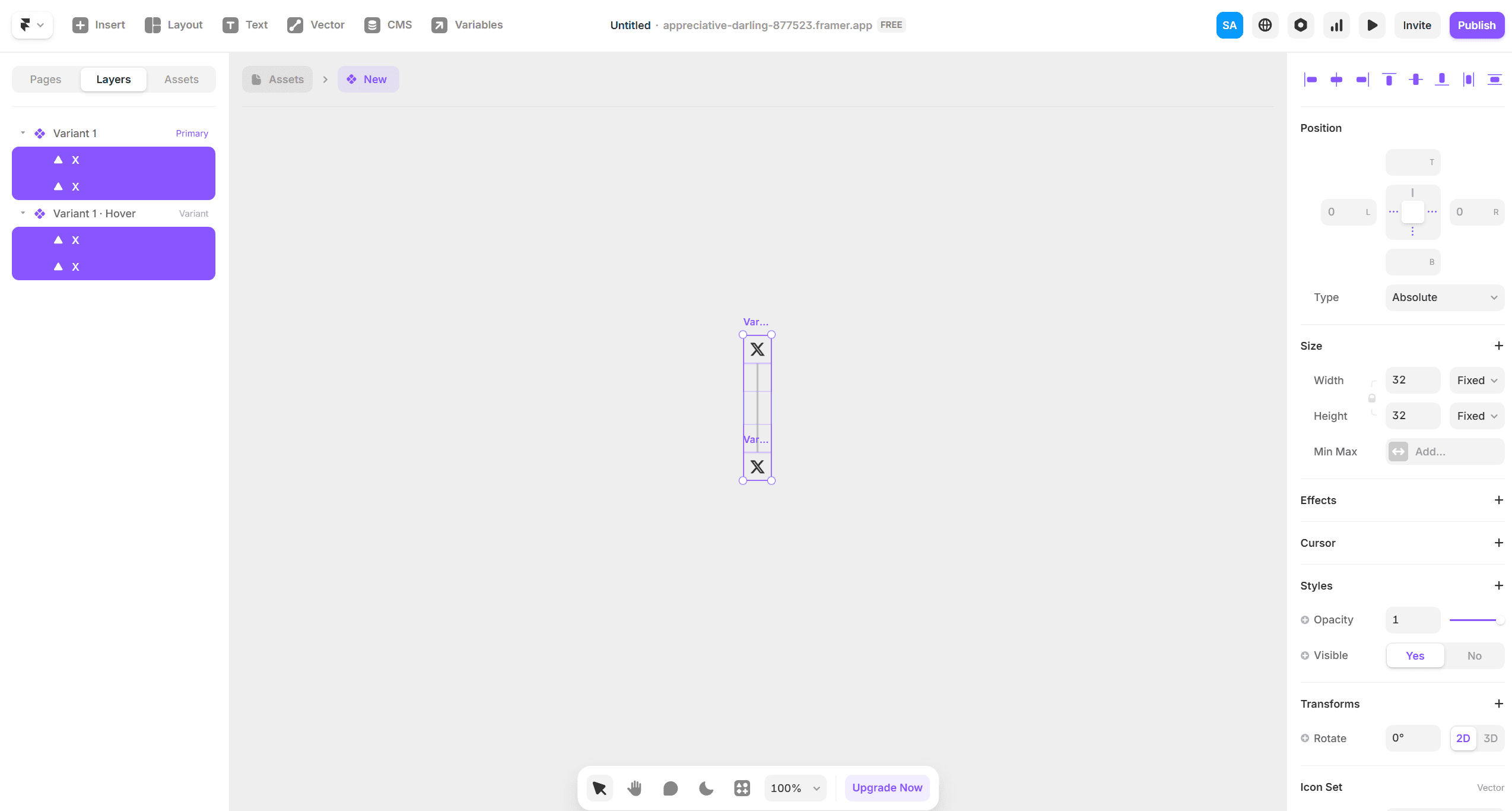Screen dimensions: 1512x811
Task: Adjust the Opacity slider
Action: coord(1475,620)
